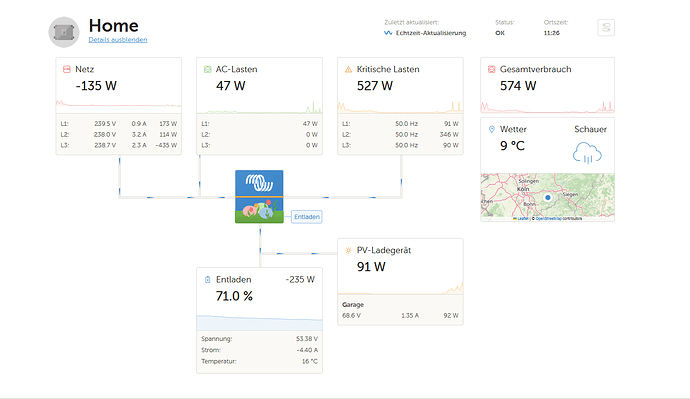
Task: Click the Echtzeit-Aktualisierung status indicator
Action: [425, 33]
